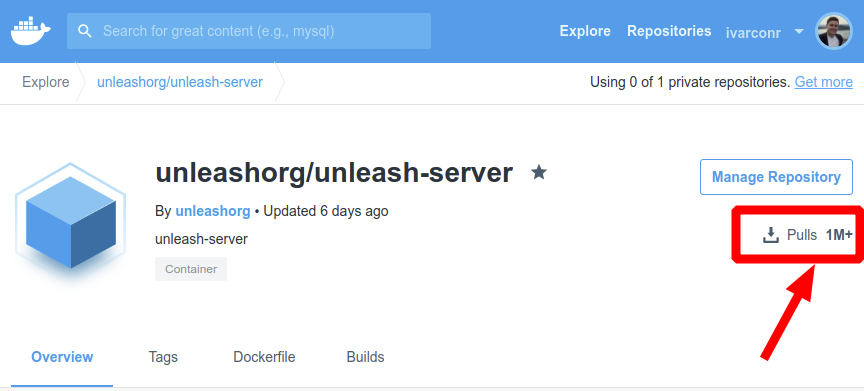Open the Explore nav link
The width and height of the screenshot is (864, 391).
(x=585, y=31)
